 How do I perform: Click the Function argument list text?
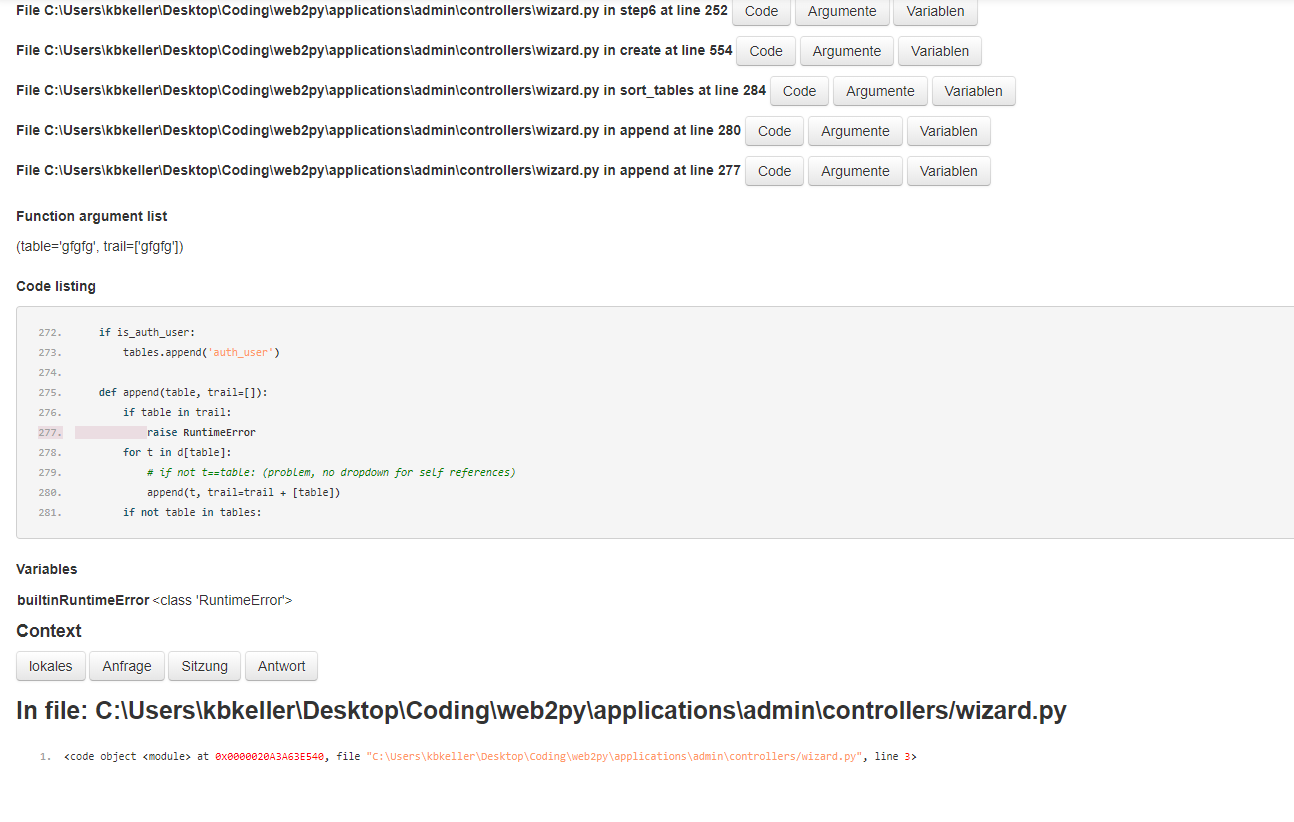pos(91,216)
